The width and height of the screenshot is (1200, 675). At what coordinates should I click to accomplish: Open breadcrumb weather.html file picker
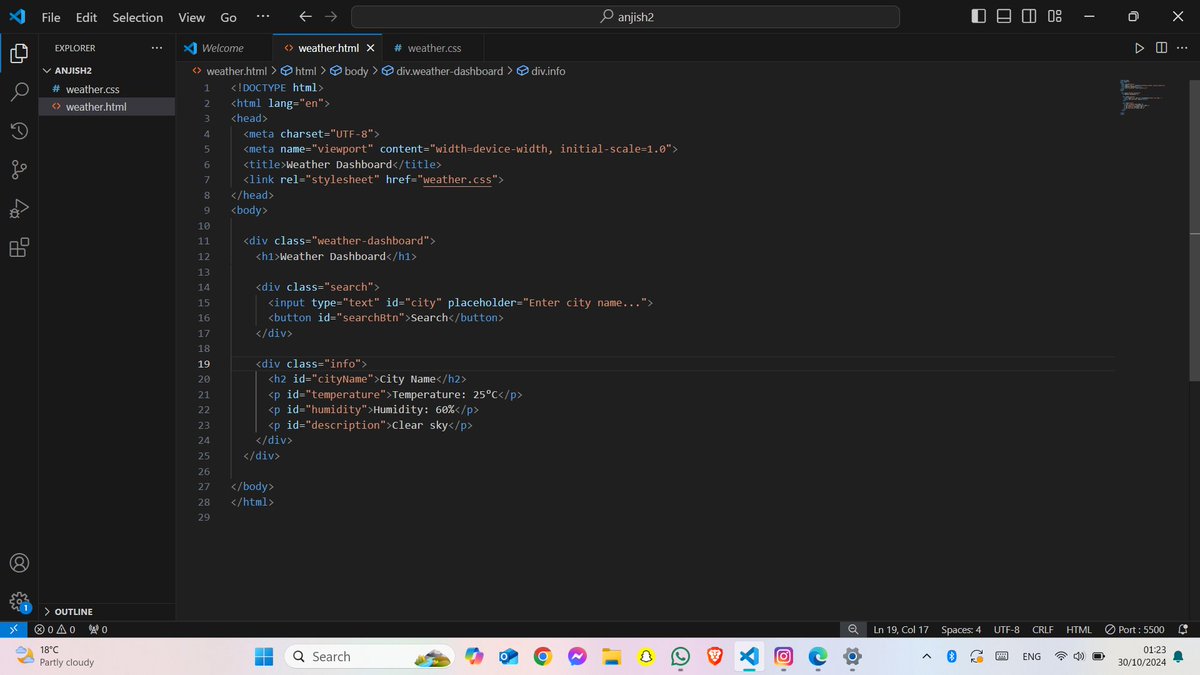(229, 71)
